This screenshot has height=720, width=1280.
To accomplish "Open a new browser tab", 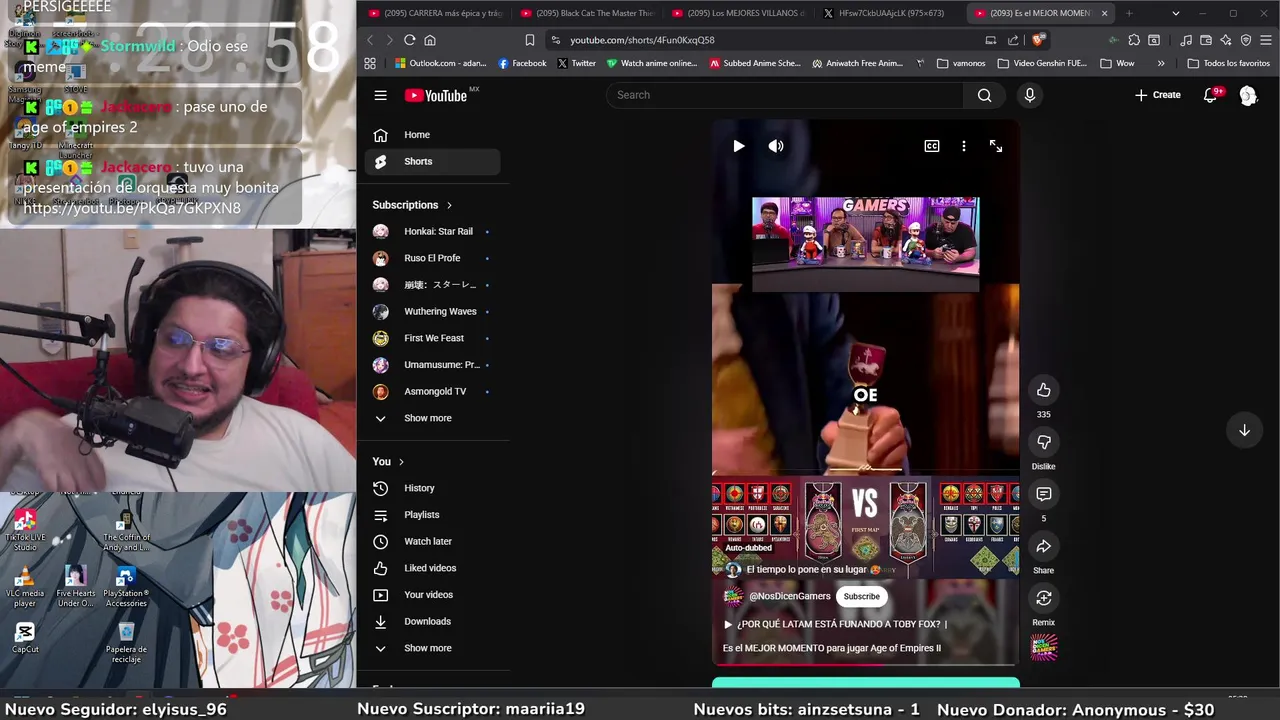I will [1129, 13].
